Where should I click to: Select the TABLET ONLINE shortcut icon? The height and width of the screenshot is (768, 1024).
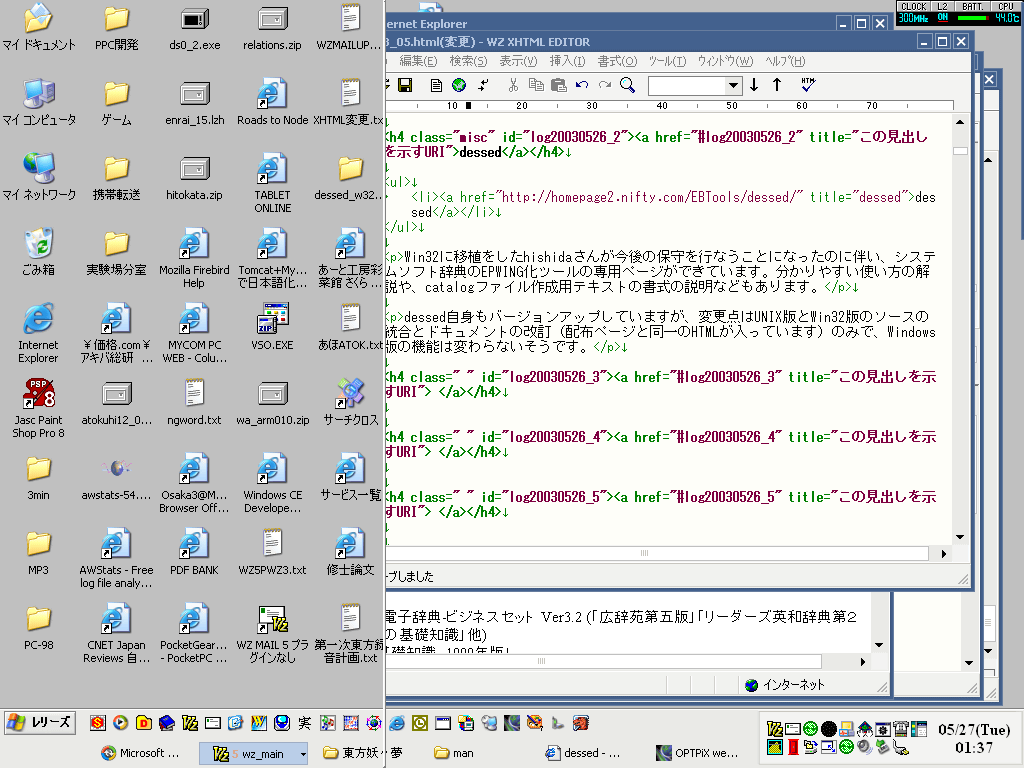tap(272, 183)
